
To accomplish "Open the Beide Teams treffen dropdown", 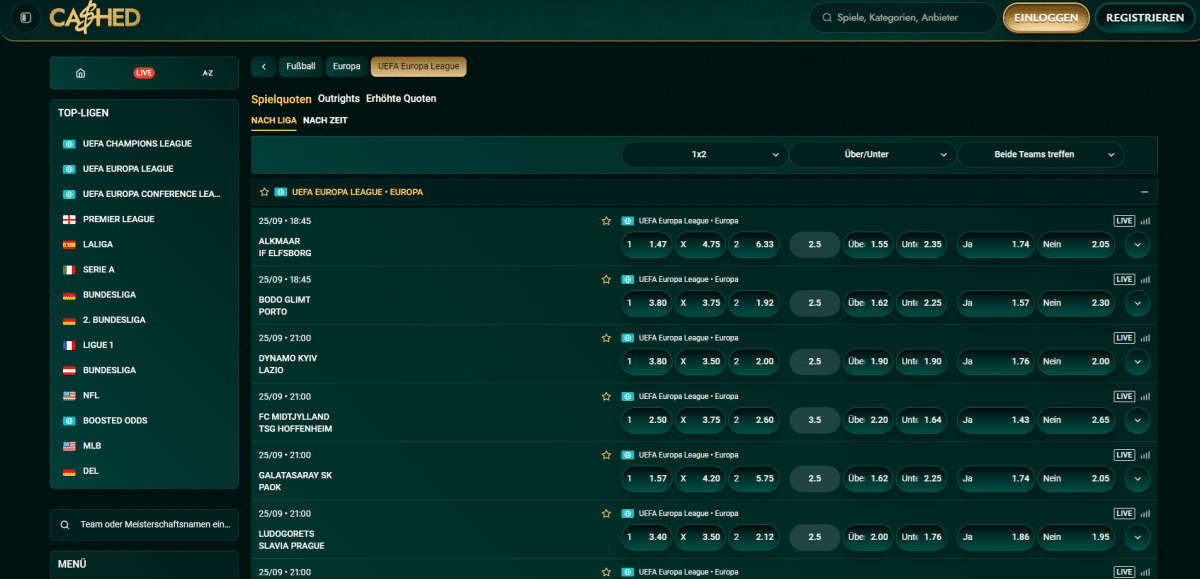I will pos(1041,155).
